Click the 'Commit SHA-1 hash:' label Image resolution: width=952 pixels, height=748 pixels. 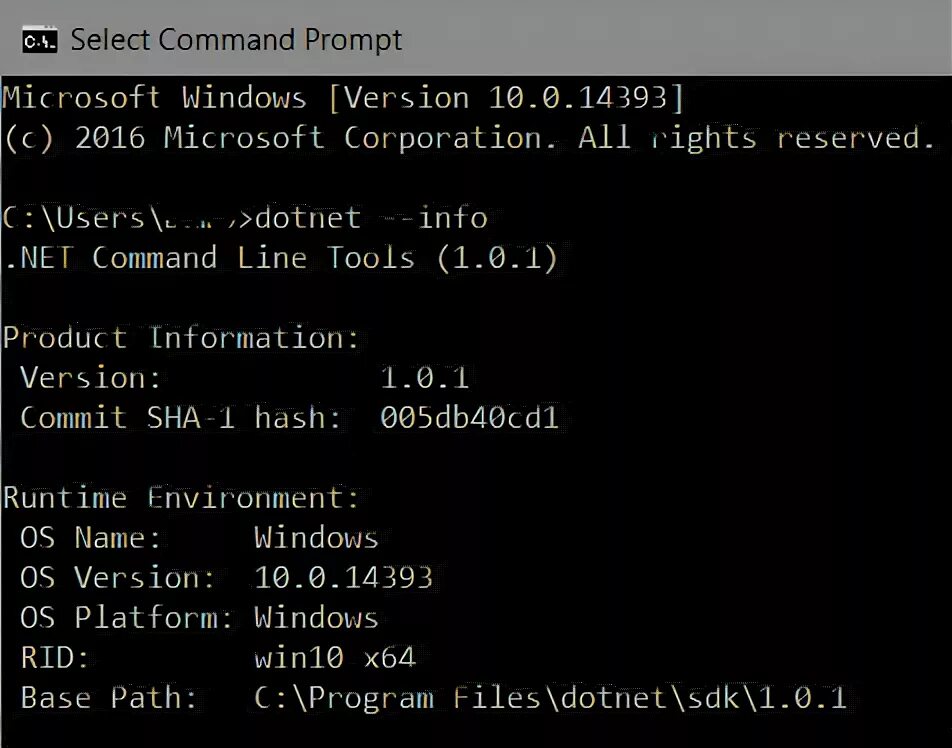(180, 418)
